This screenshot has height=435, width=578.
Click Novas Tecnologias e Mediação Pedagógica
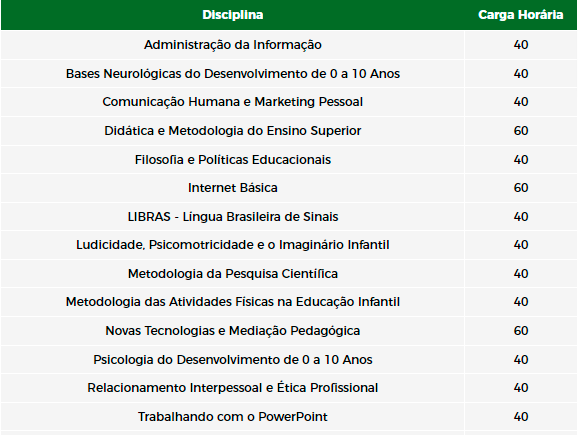point(233,331)
